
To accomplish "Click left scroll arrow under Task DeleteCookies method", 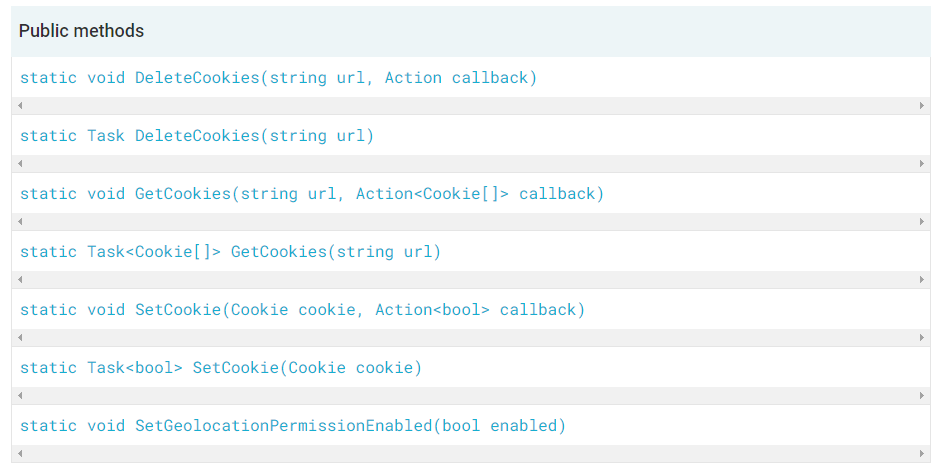I will (x=20, y=164).
